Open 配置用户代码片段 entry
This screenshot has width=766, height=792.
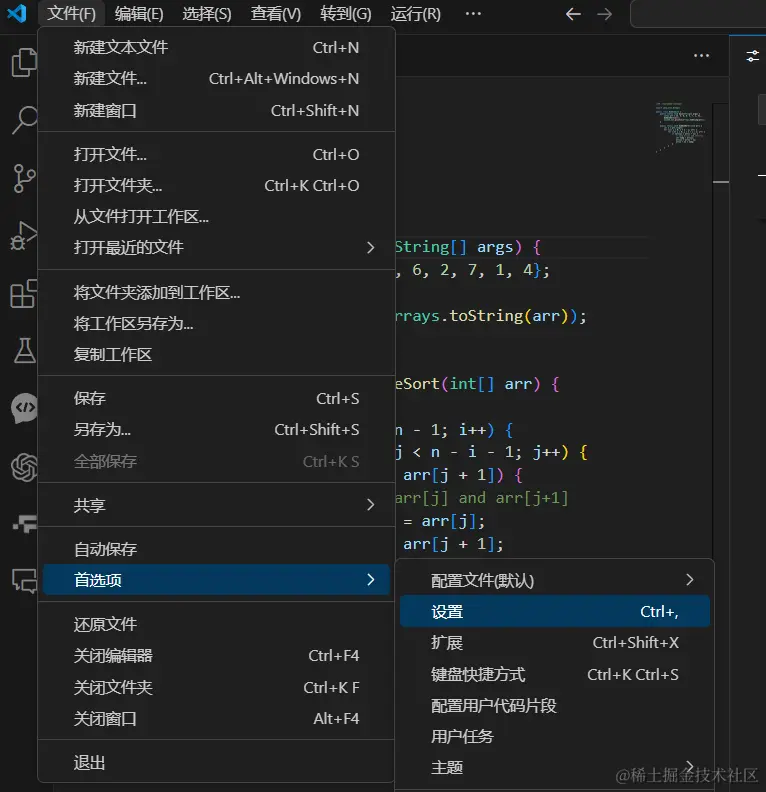(x=554, y=706)
